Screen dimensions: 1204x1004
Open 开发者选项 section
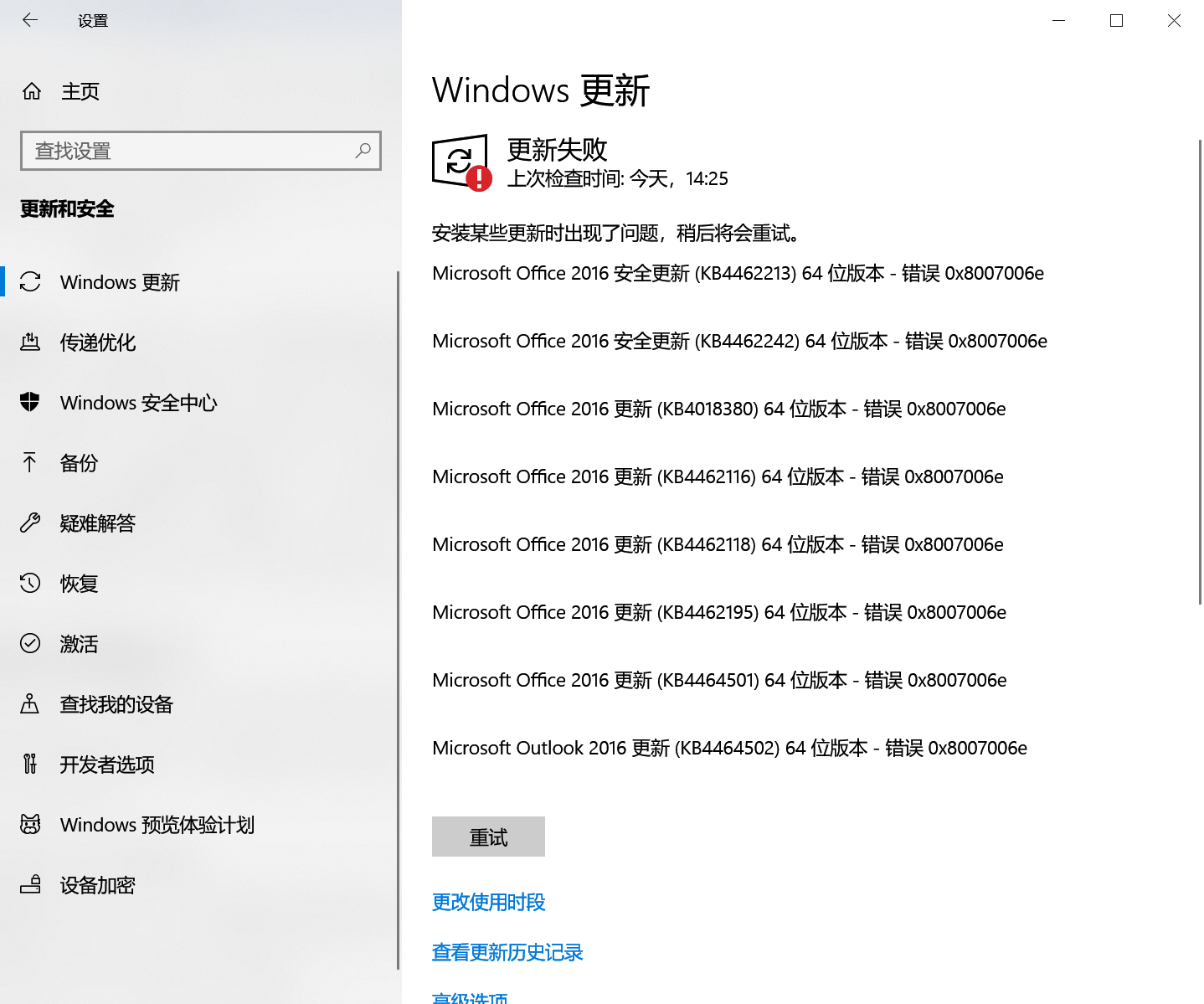201,765
